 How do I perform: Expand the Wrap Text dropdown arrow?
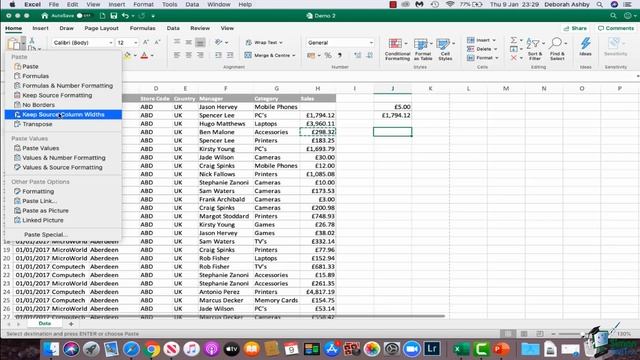coord(281,42)
